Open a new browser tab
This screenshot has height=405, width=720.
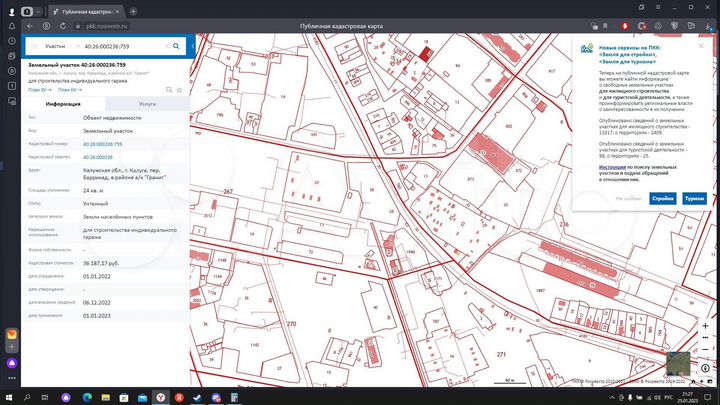pos(133,11)
